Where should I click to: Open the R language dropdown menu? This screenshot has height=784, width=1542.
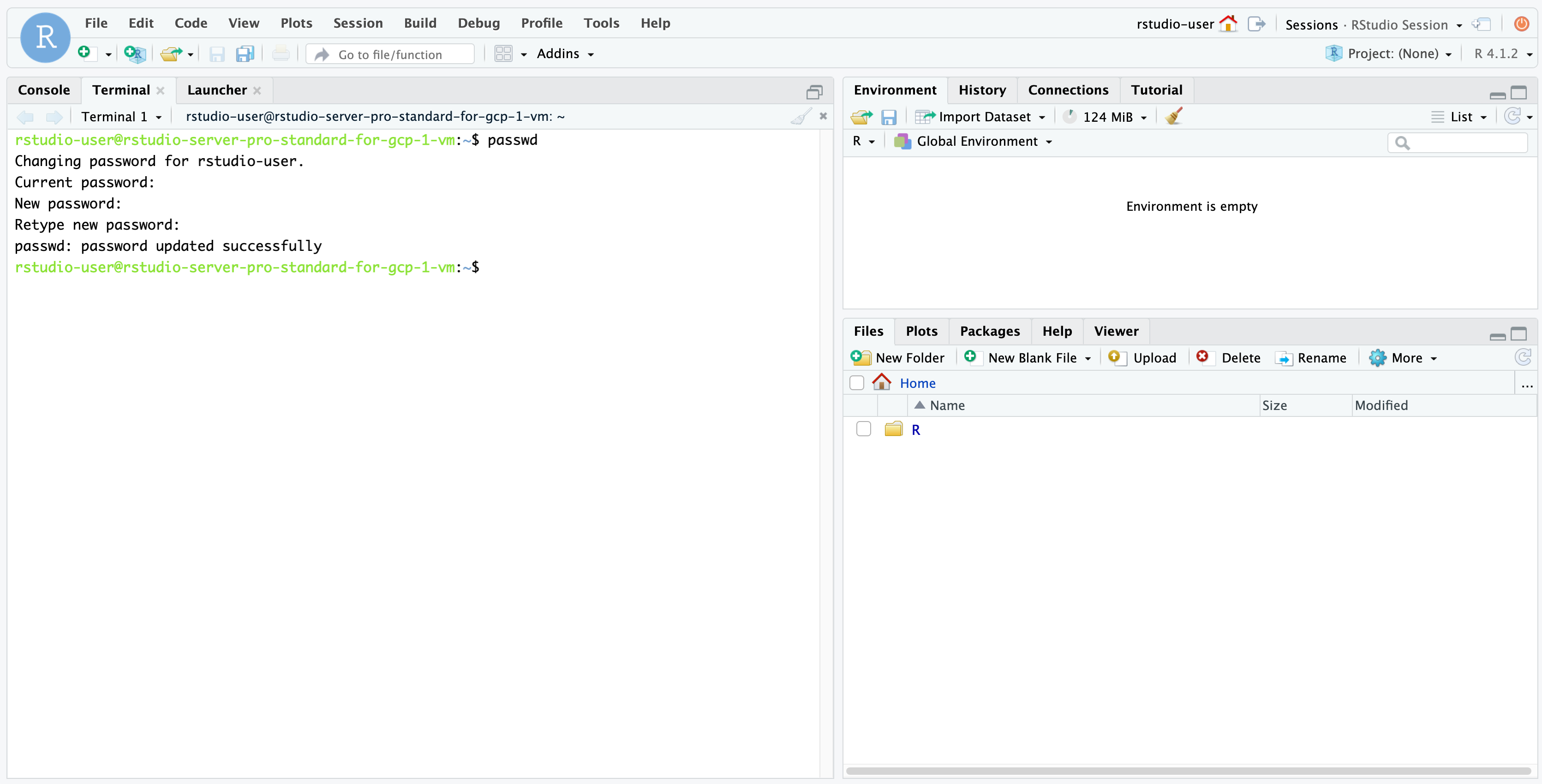click(x=862, y=141)
